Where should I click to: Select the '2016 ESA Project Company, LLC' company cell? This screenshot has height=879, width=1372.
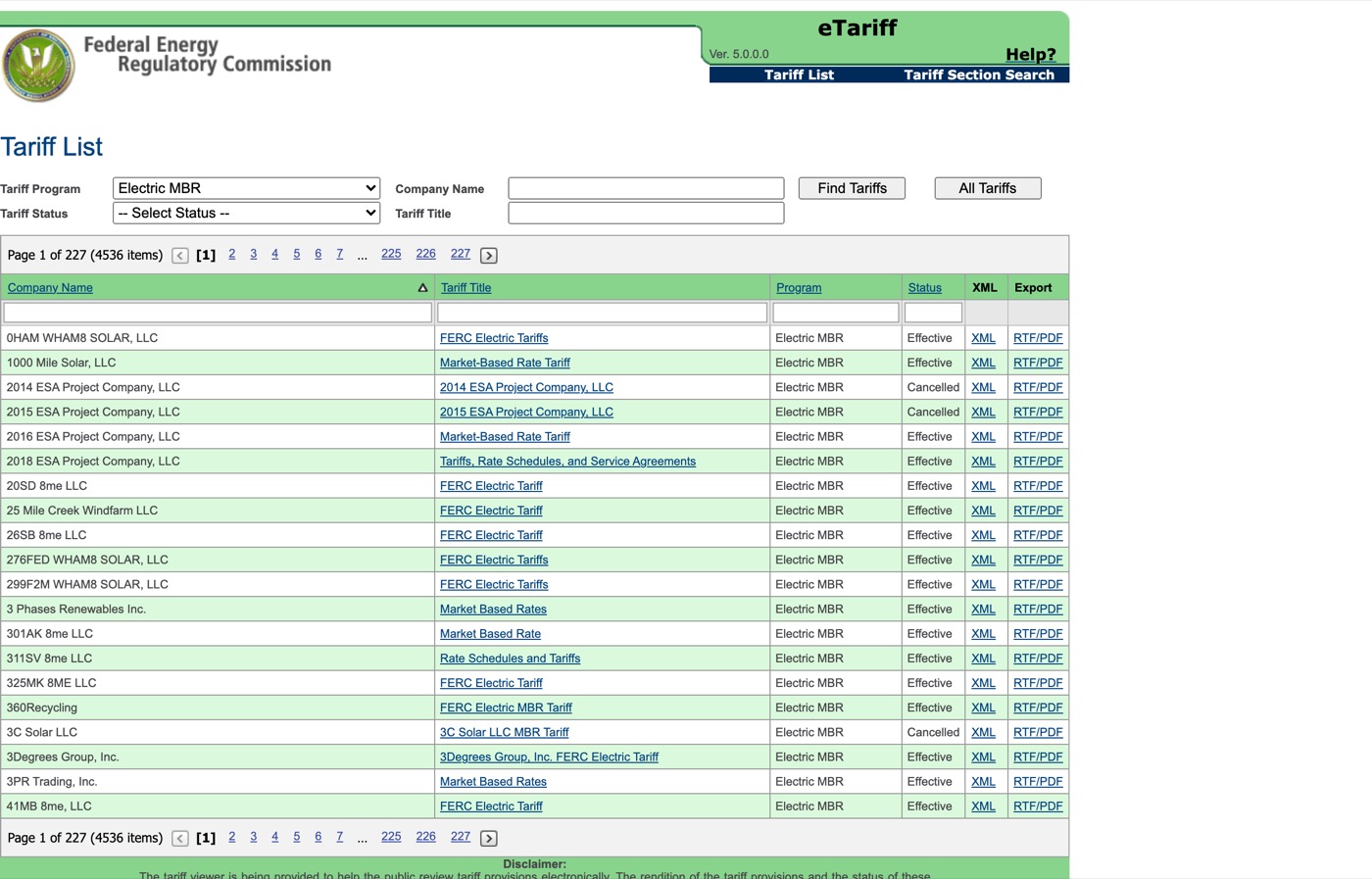tap(218, 437)
